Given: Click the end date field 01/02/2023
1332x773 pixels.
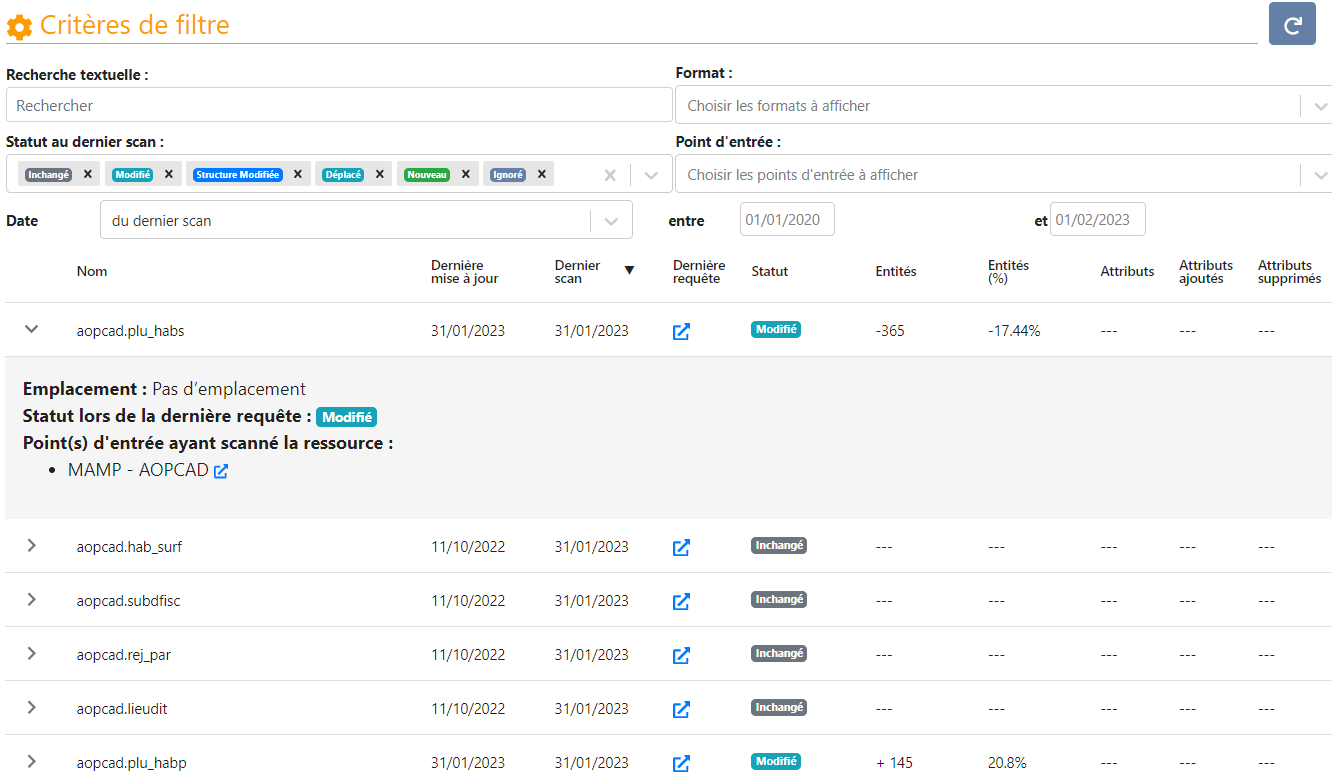Looking at the screenshot, I should click(x=1098, y=219).
